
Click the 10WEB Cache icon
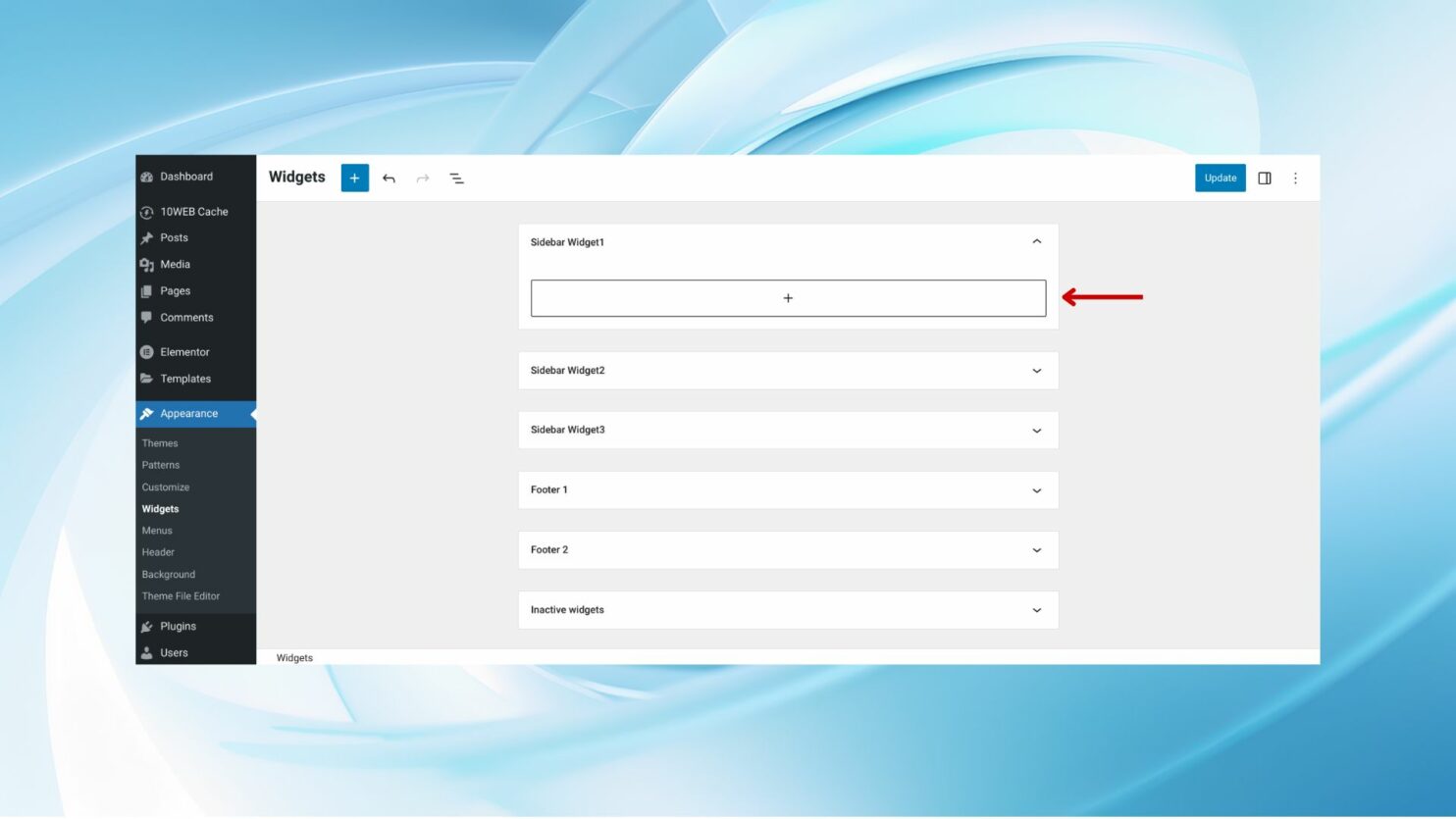click(x=147, y=211)
